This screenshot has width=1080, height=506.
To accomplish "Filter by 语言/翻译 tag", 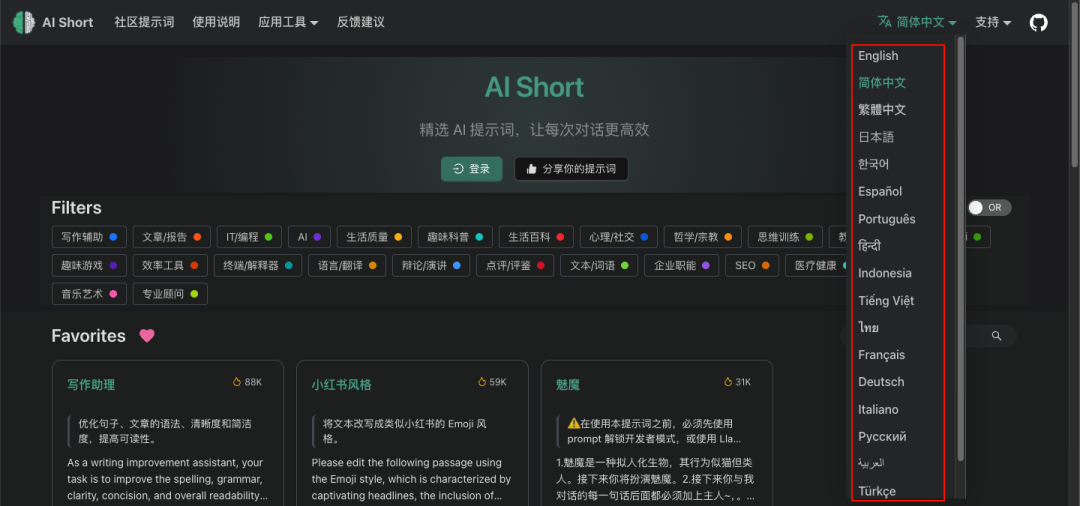I will point(347,265).
